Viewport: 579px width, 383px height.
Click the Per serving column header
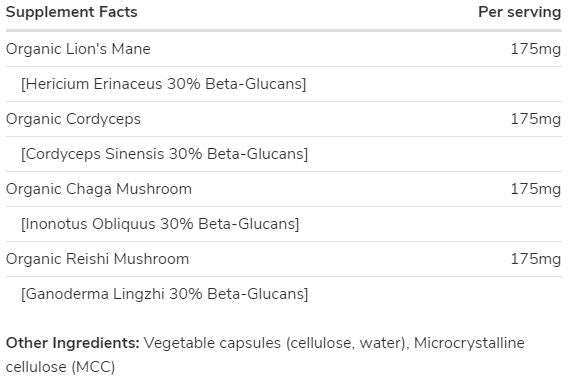click(x=520, y=12)
